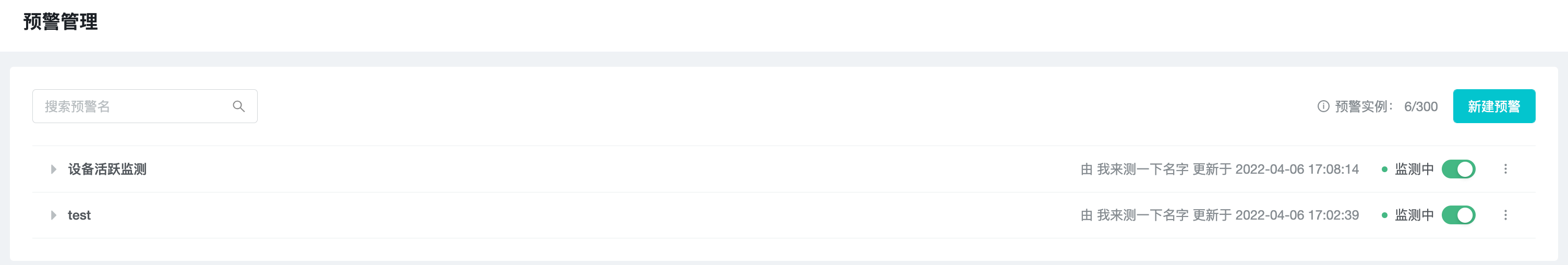Expand the test alert row
This screenshot has width=1568, height=265.
click(x=54, y=215)
